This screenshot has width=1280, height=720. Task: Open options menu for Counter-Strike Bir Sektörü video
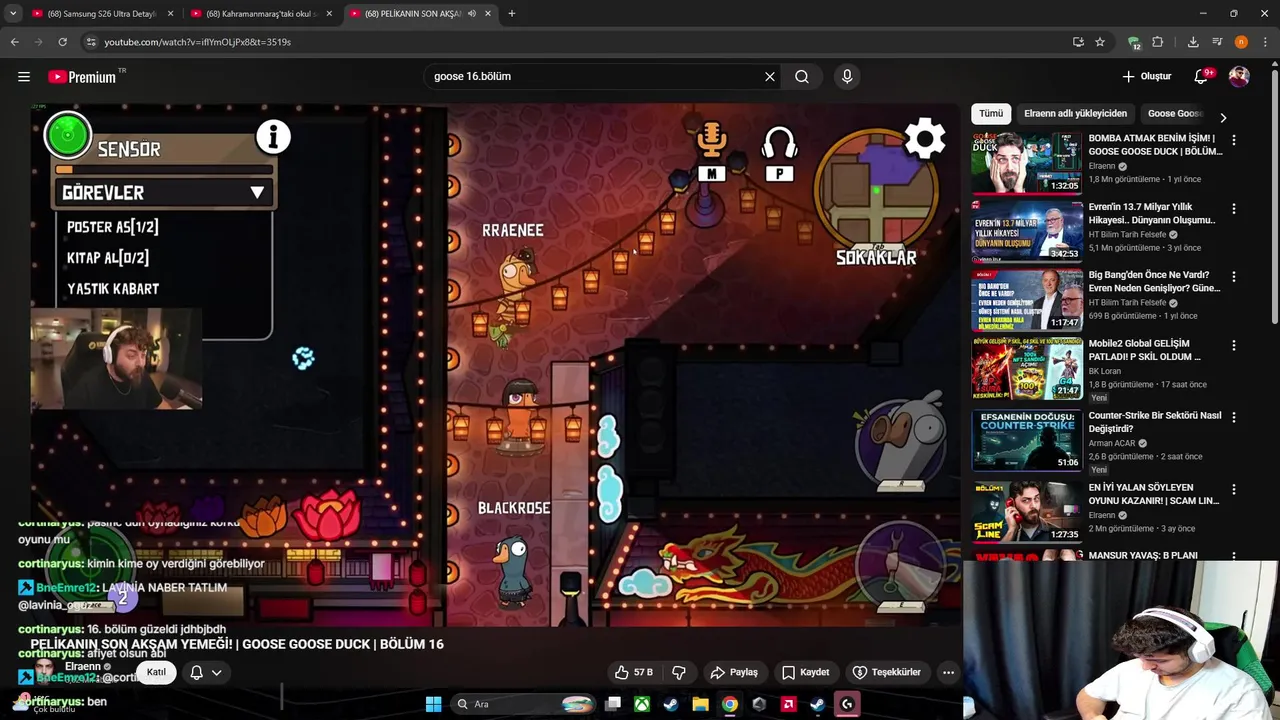coord(1234,418)
